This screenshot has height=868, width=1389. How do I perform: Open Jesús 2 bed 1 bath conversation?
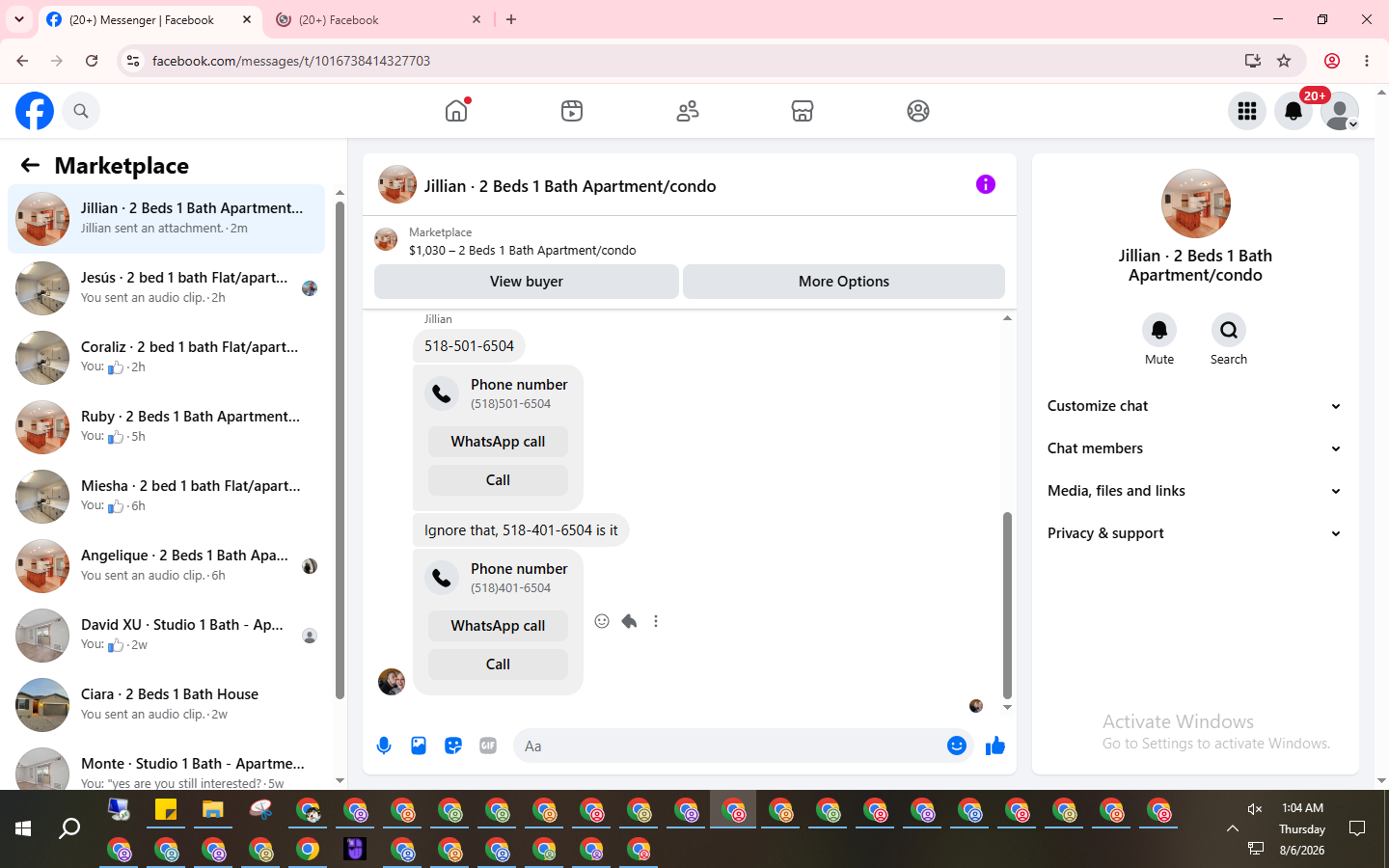point(166,288)
